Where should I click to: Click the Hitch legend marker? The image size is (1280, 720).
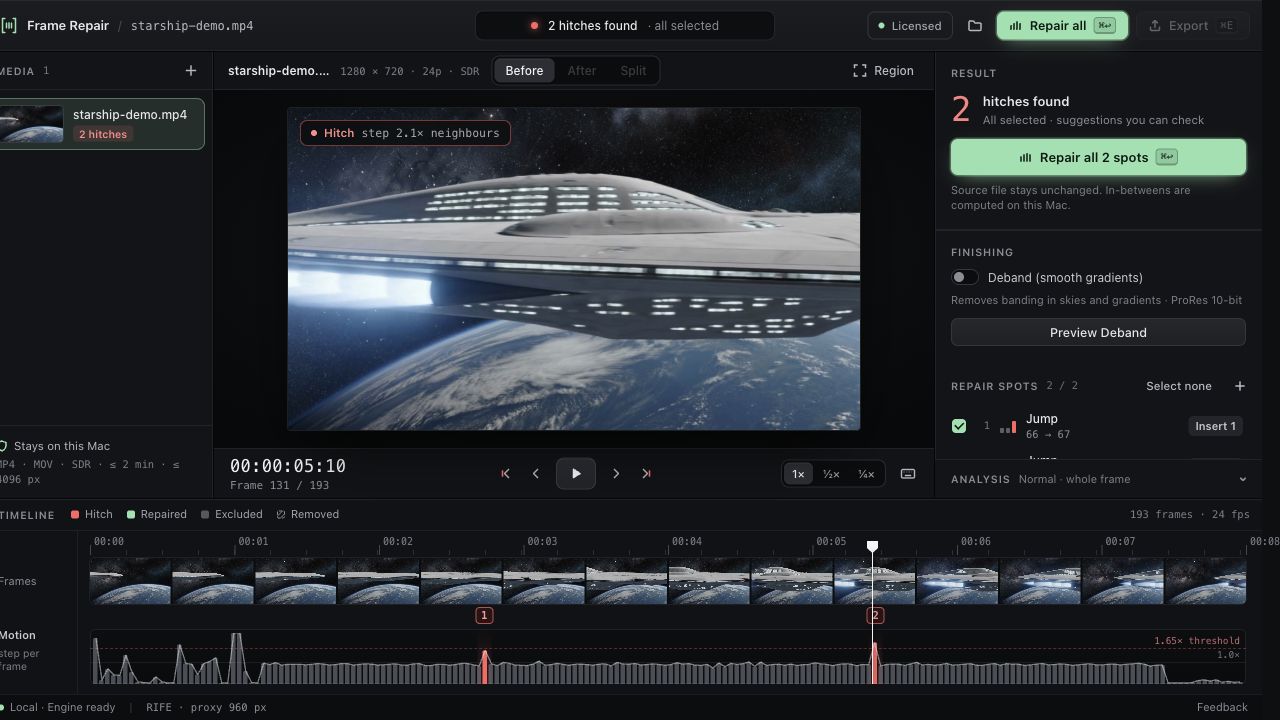pyautogui.click(x=75, y=515)
